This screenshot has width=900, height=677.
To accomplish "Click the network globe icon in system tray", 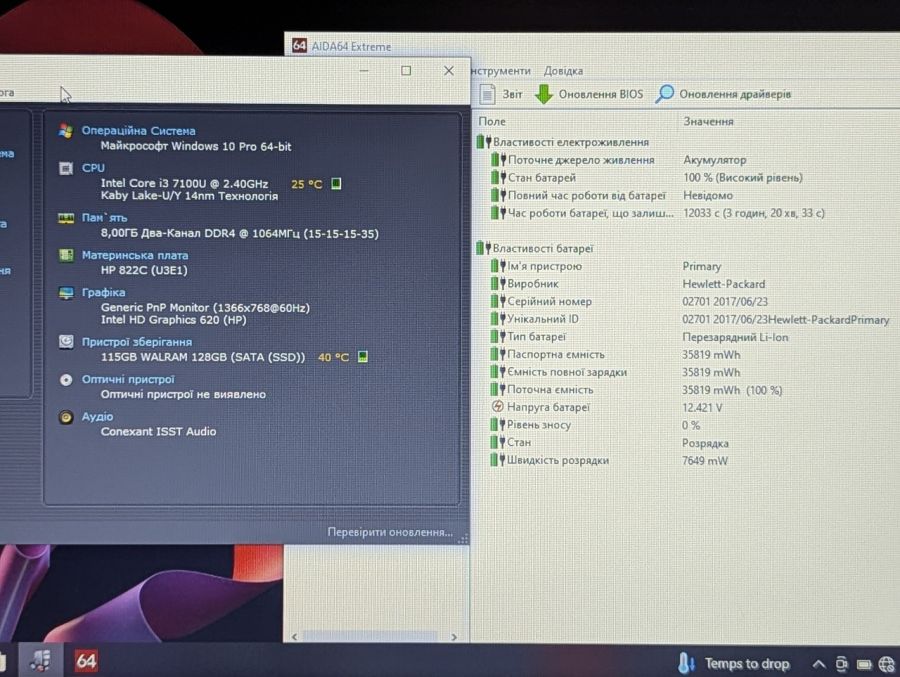I will coord(887,665).
